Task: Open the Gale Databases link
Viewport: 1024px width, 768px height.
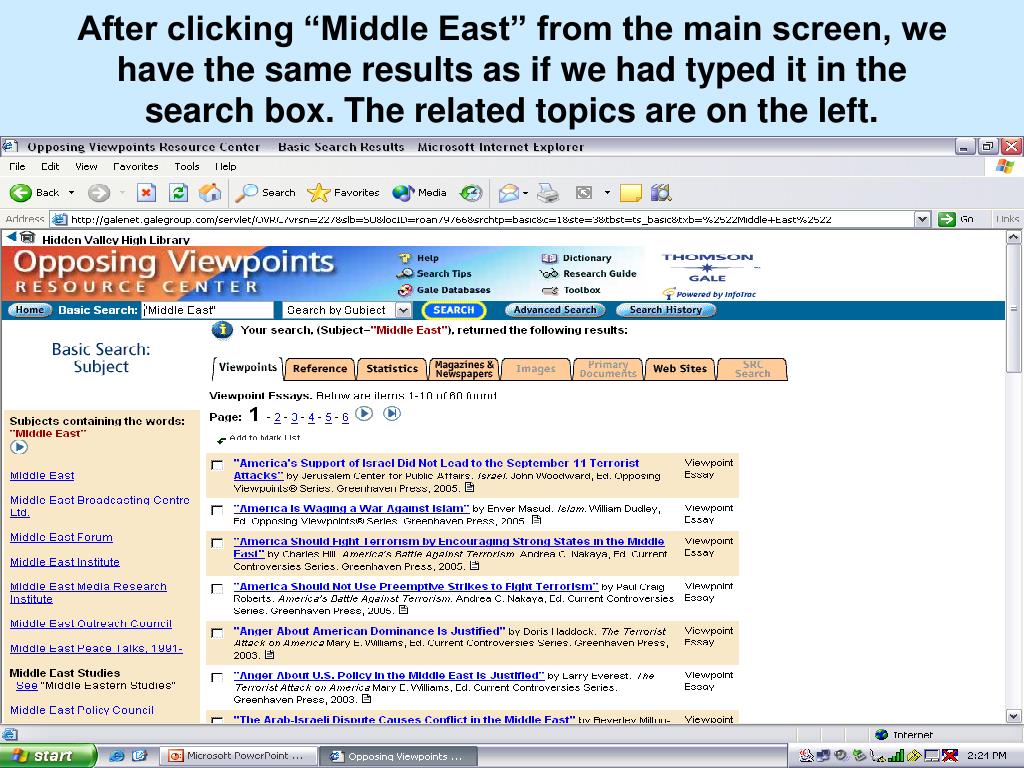Action: [453, 290]
